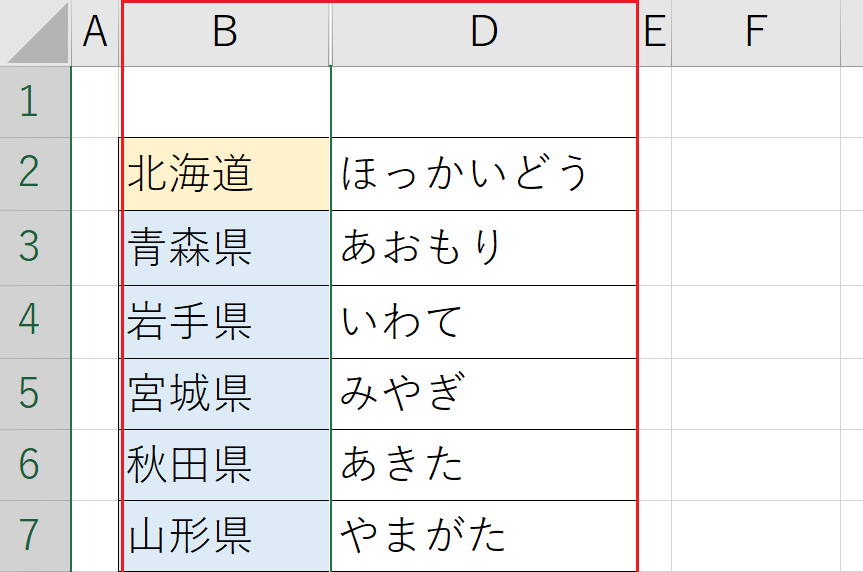Select column E header
Image resolution: width=863 pixels, height=572 pixels.
(x=655, y=33)
